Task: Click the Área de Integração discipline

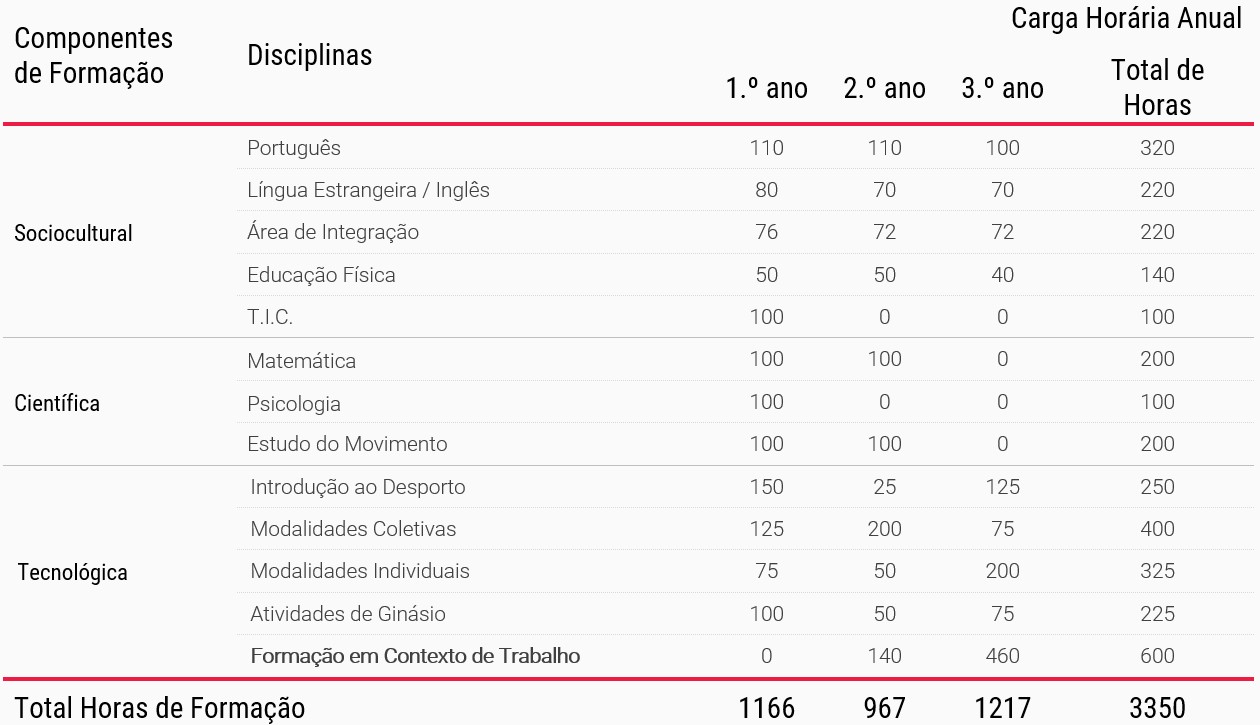Action: pos(333,232)
